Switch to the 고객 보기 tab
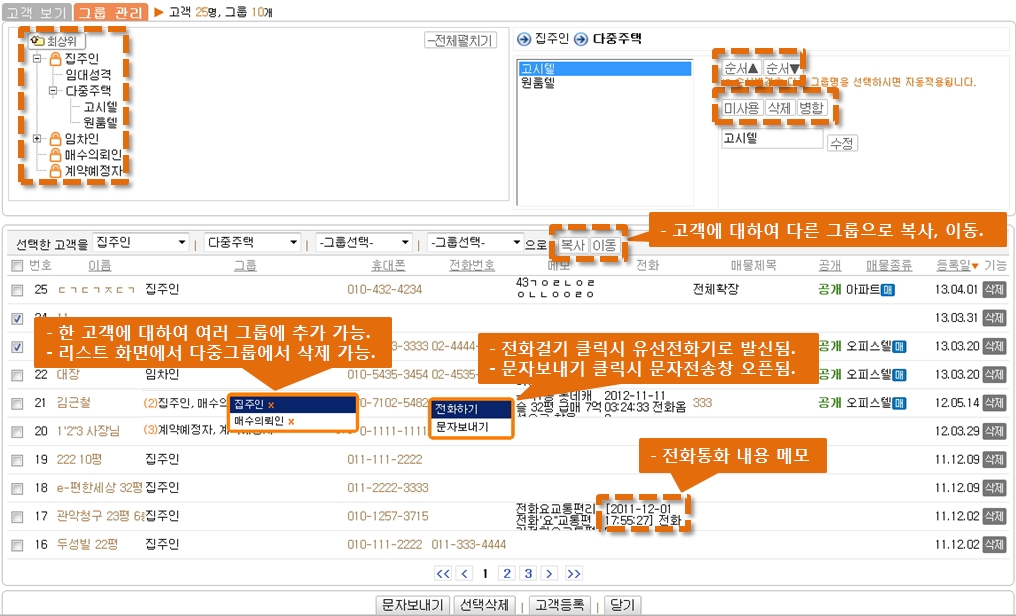The image size is (1016, 616). (36, 12)
